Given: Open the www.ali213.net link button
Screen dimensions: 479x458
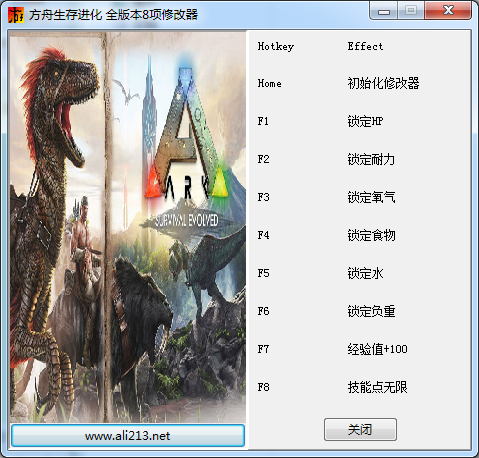Looking at the screenshot, I should [x=128, y=435].
